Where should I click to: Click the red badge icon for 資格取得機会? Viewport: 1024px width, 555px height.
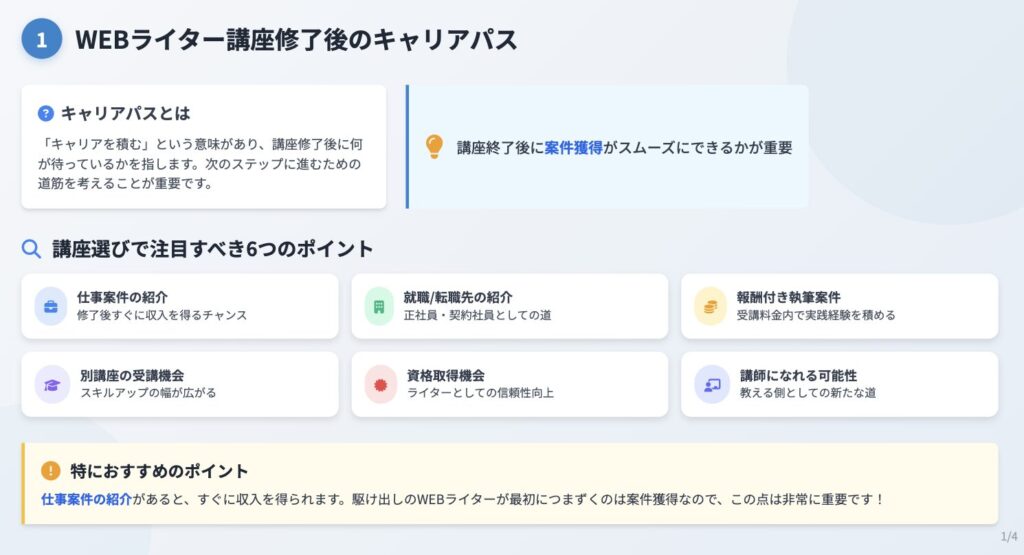click(x=381, y=385)
